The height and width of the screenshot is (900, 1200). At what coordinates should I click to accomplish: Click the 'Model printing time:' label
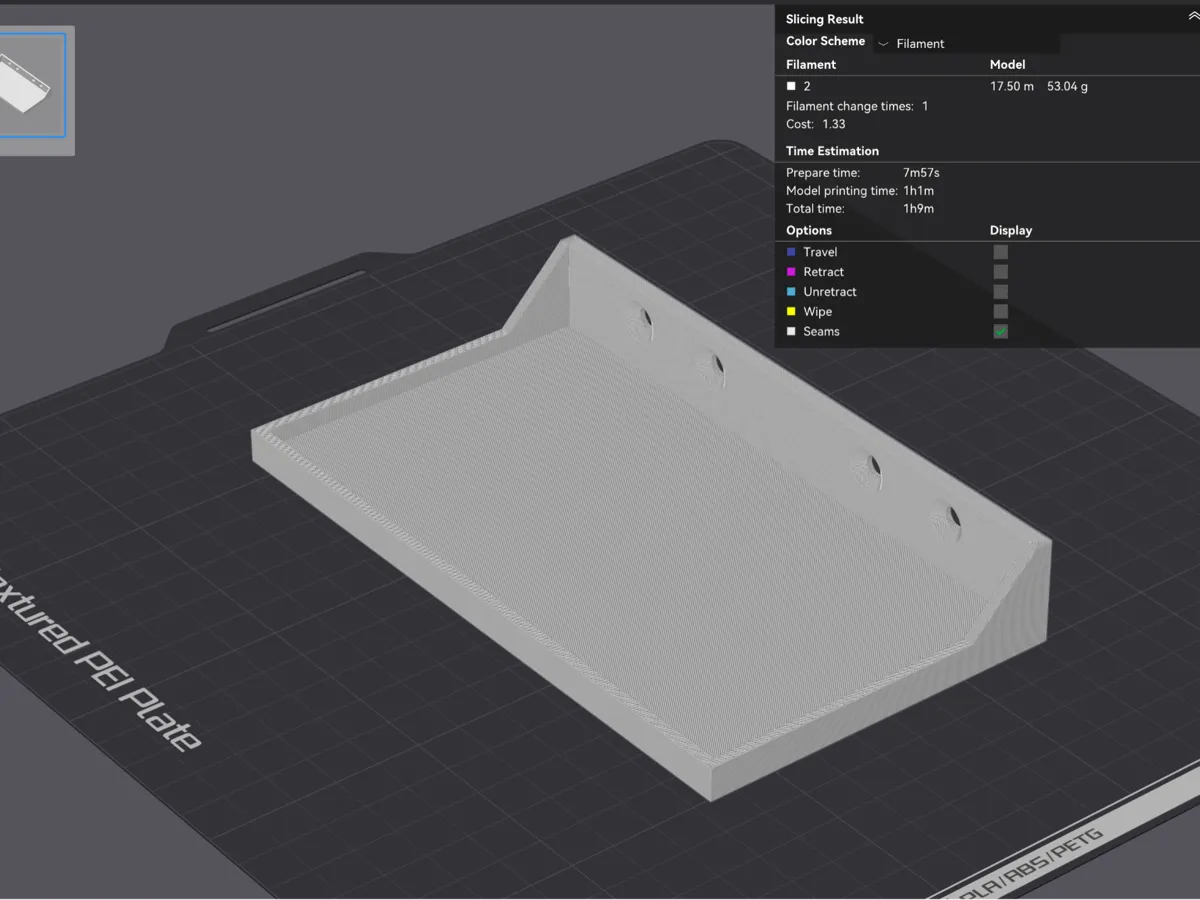click(x=842, y=191)
